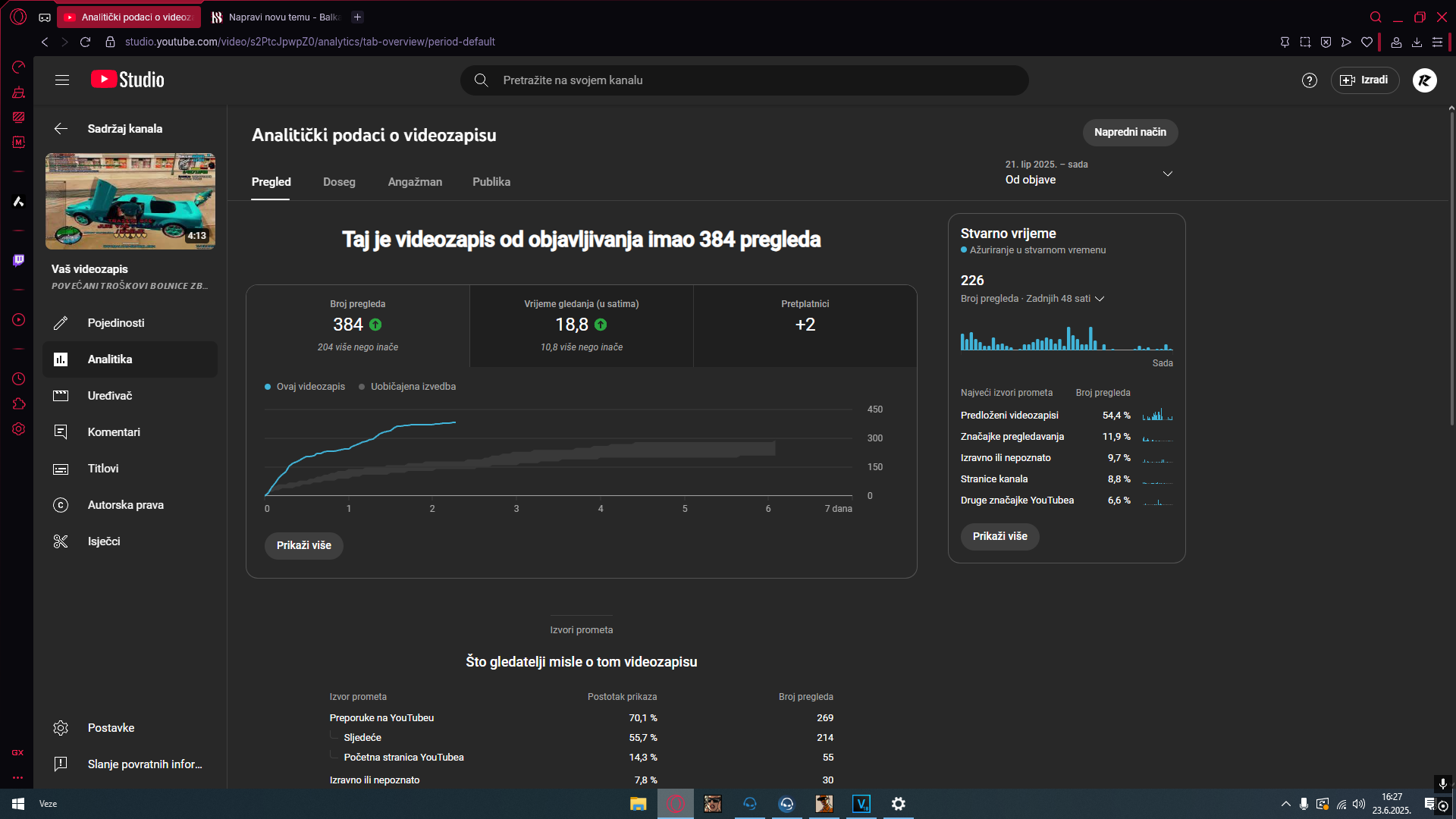1456x819 pixels.
Task: Switch to the Doseg tab
Action: (x=339, y=182)
